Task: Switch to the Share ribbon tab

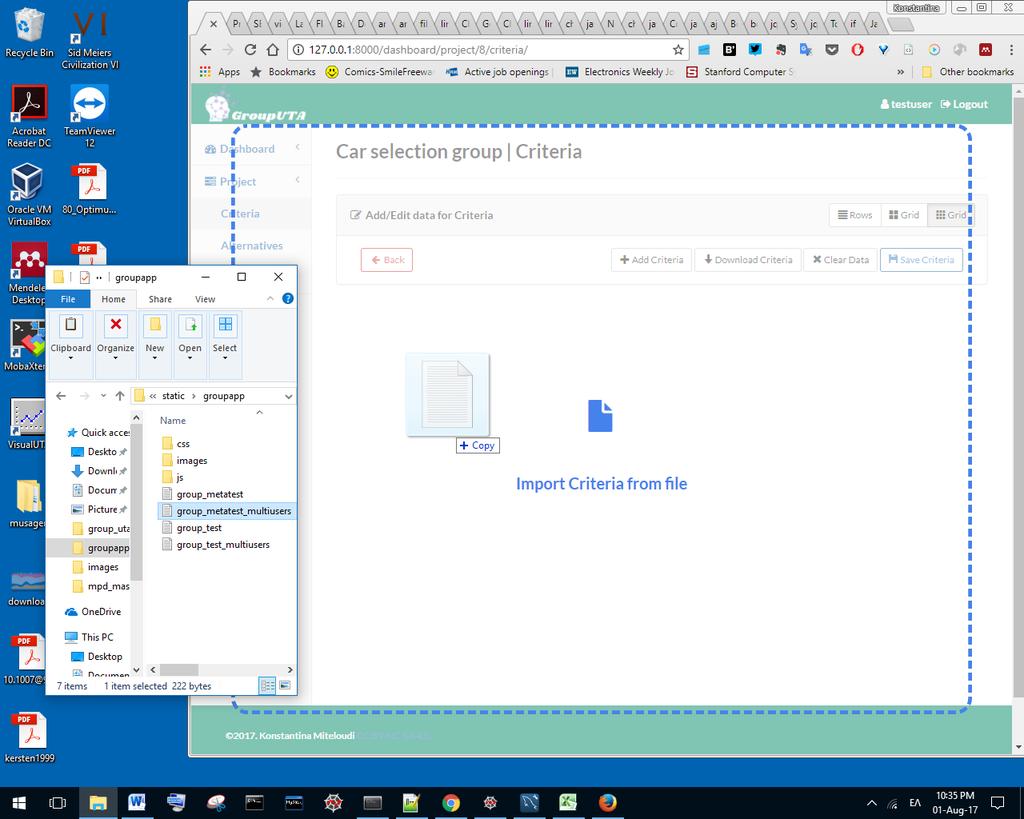Action: pos(160,299)
